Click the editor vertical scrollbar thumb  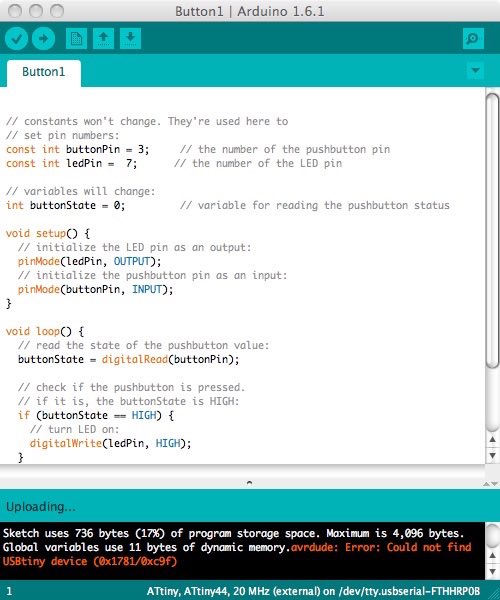pyautogui.click(x=493, y=231)
